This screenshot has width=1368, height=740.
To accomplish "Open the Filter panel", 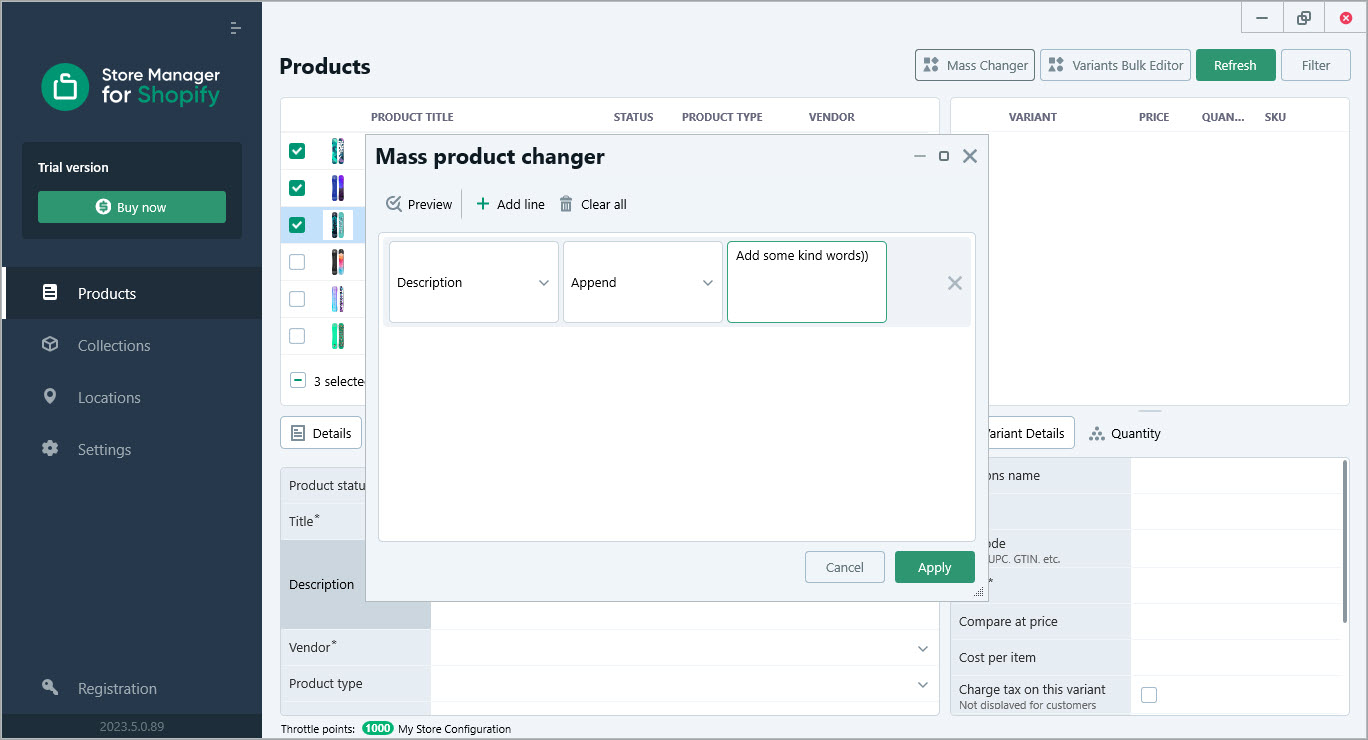I will coord(1316,65).
